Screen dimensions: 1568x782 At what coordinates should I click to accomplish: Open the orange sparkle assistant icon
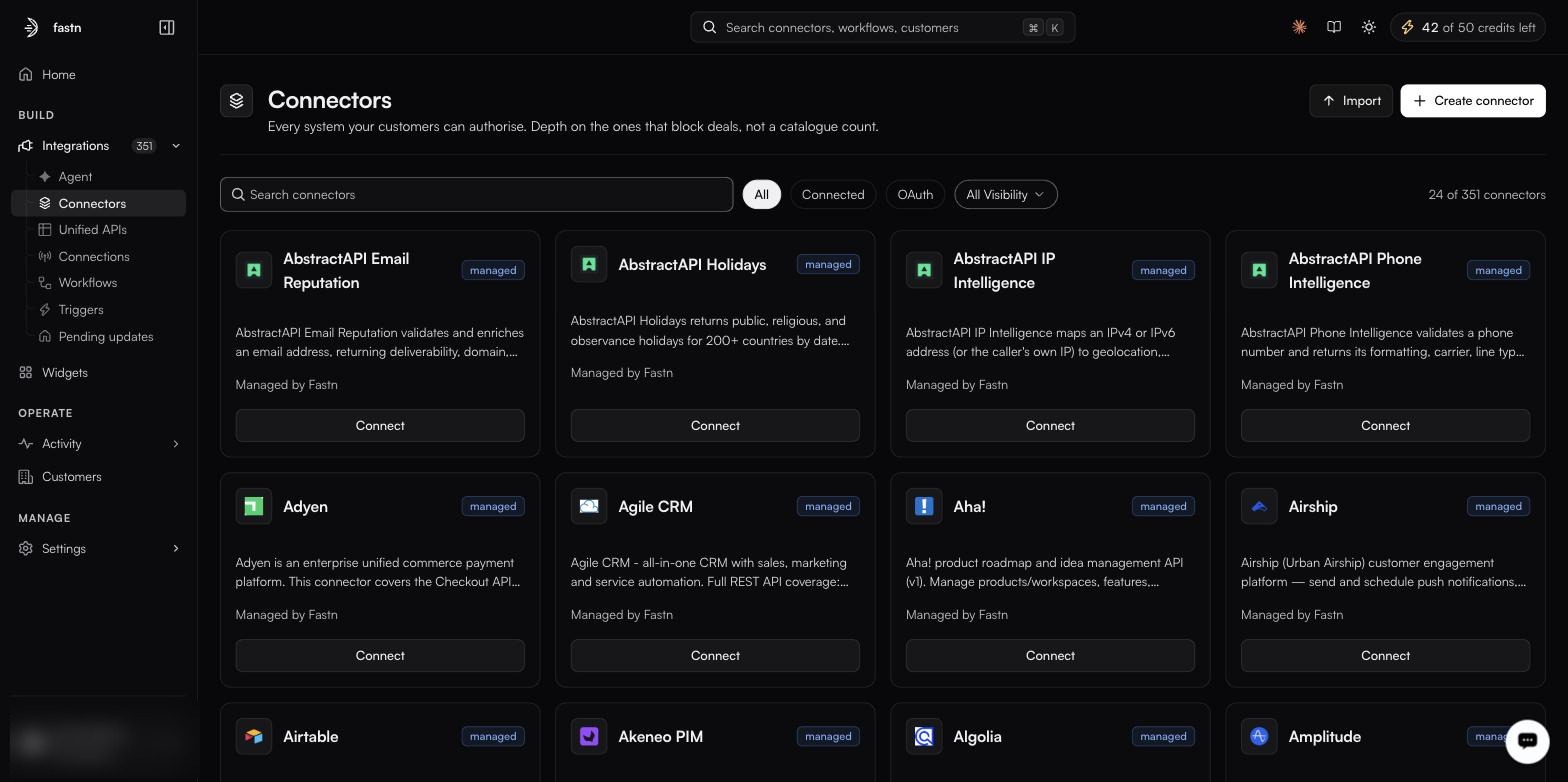(x=1299, y=28)
